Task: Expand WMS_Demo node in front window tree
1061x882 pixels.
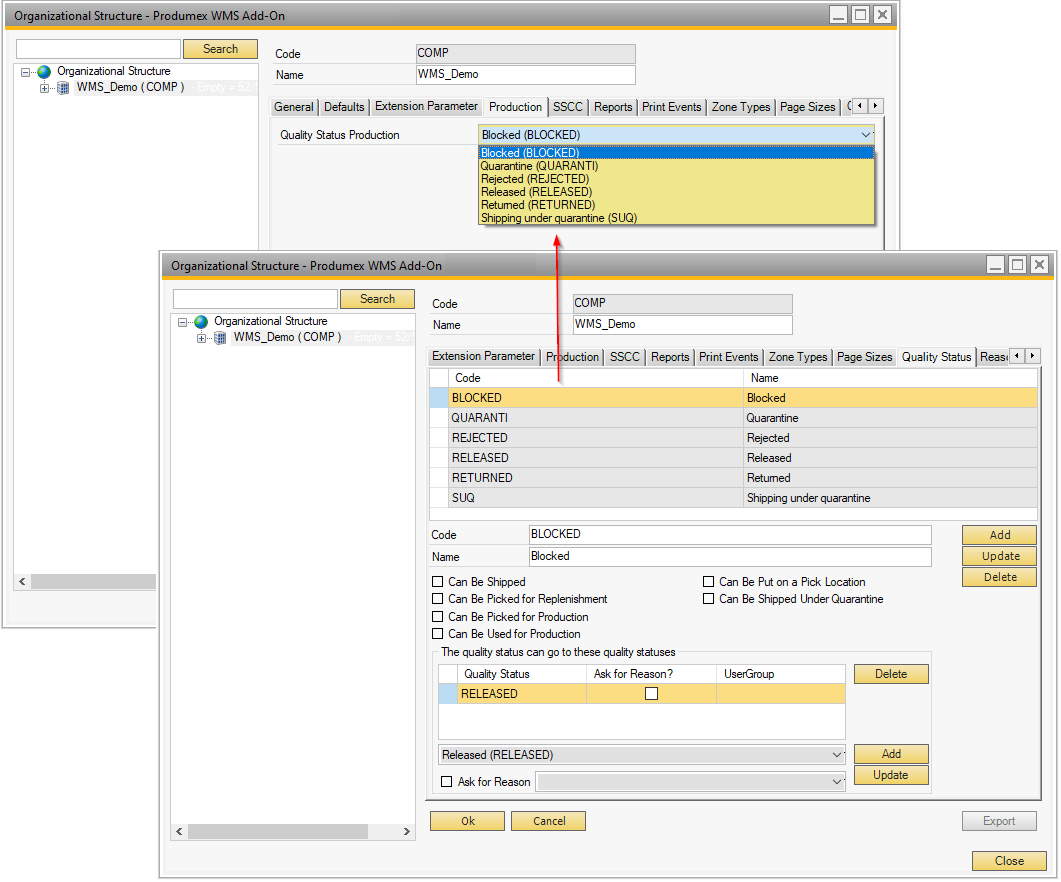Action: click(x=202, y=338)
